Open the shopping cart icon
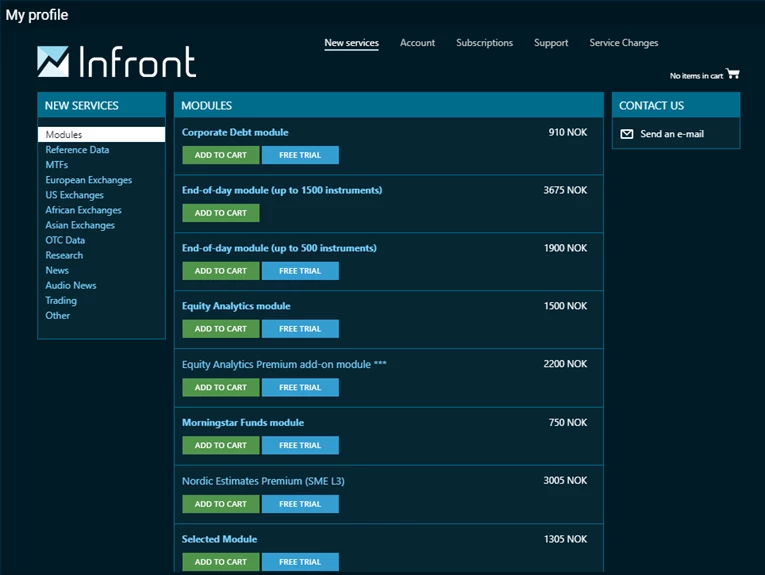The height and width of the screenshot is (575, 765). pos(733,74)
